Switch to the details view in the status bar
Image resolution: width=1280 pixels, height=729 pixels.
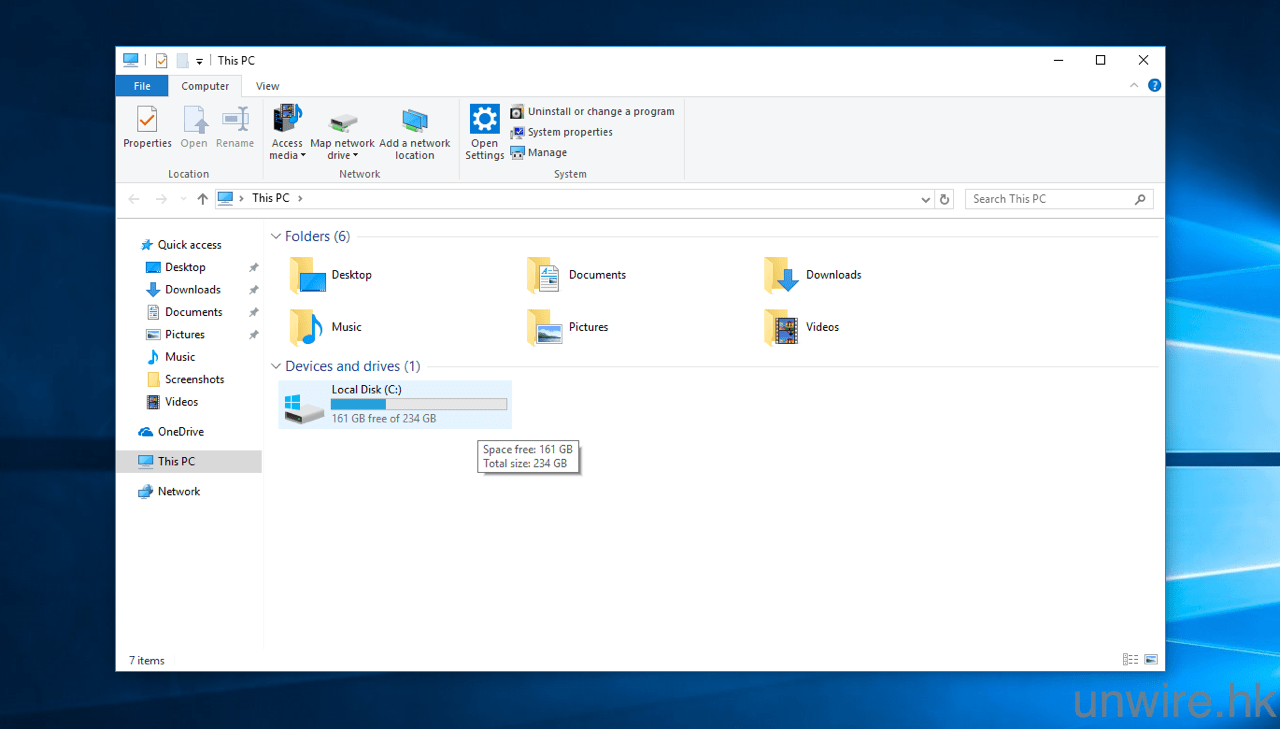1130,660
